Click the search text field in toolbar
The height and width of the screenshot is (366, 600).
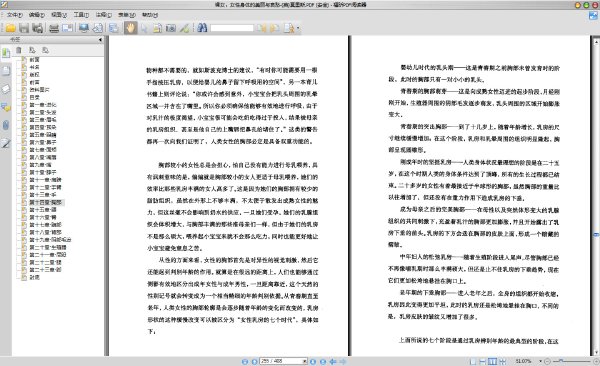tap(232, 28)
